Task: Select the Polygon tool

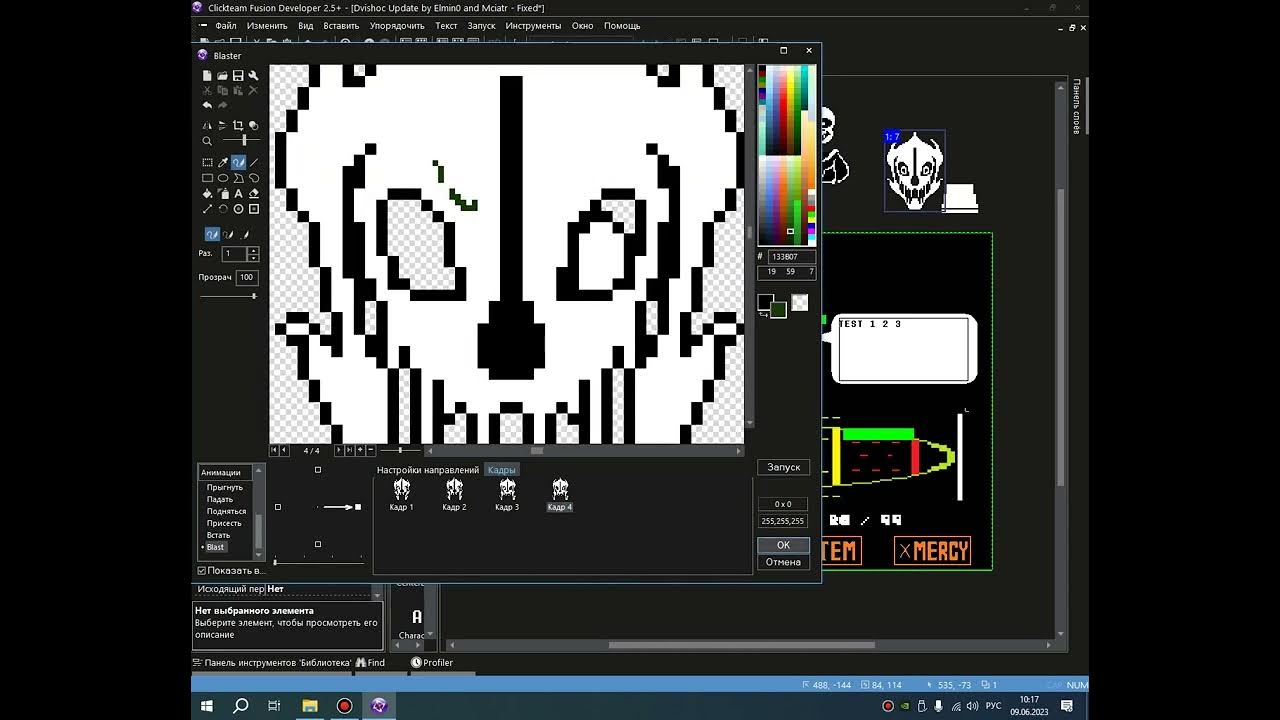Action: click(x=238, y=178)
